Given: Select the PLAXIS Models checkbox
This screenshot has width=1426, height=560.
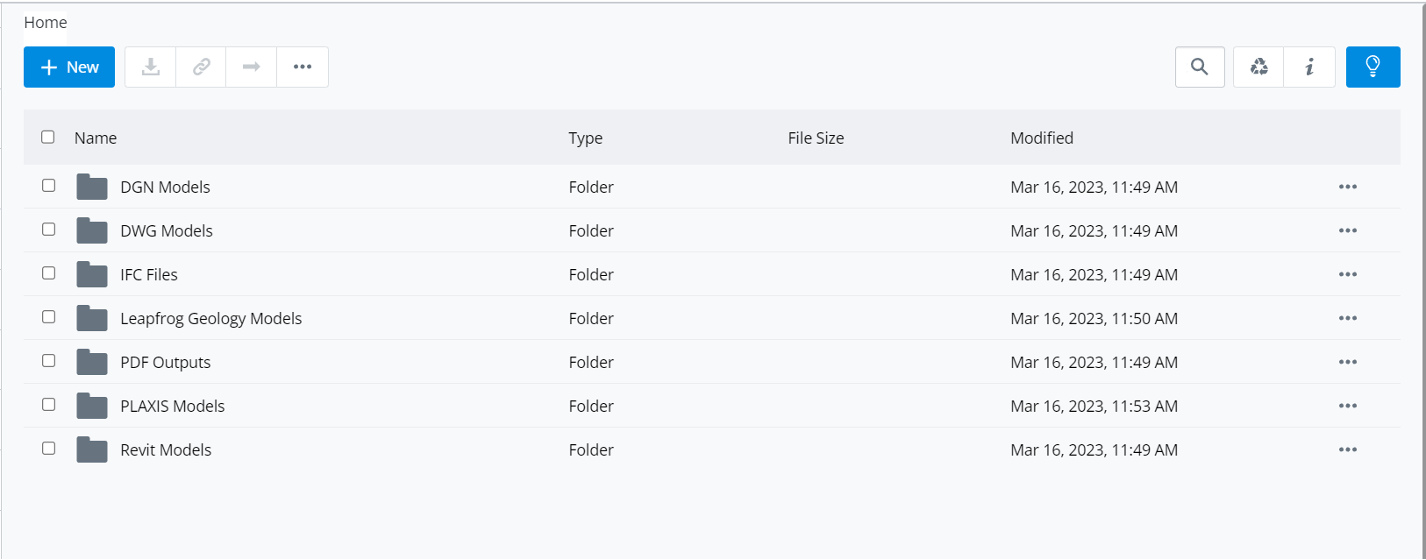Looking at the screenshot, I should [48, 405].
